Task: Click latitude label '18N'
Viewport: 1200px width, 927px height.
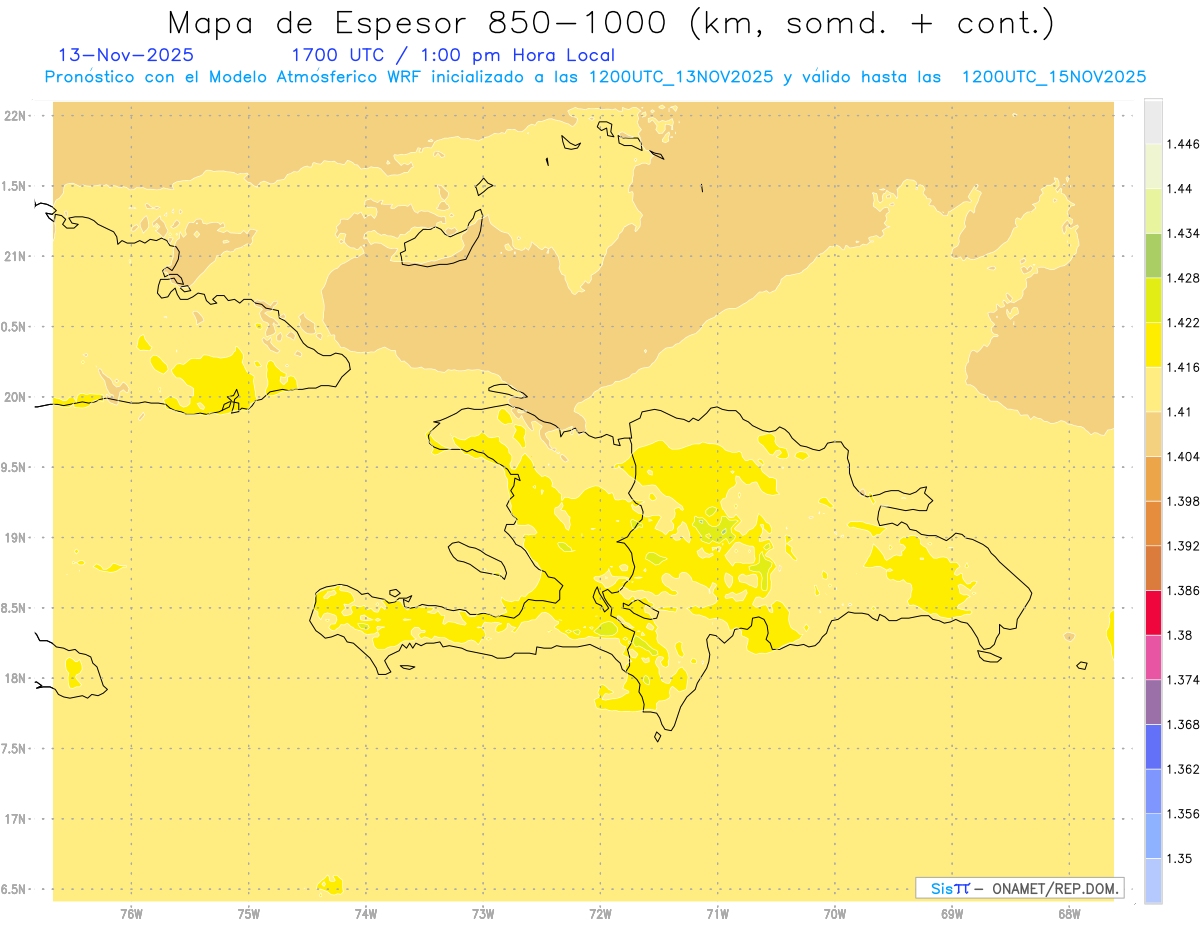Action: (15, 679)
